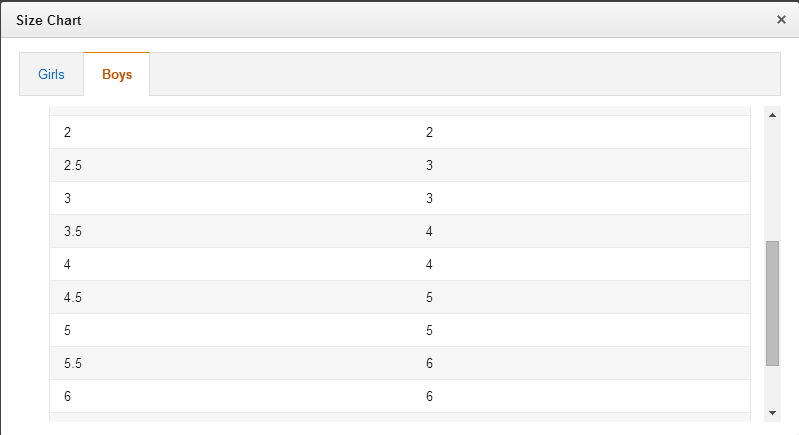This screenshot has height=435, width=799.
Task: Click the value 3 beside size 2.5
Action: (430, 166)
